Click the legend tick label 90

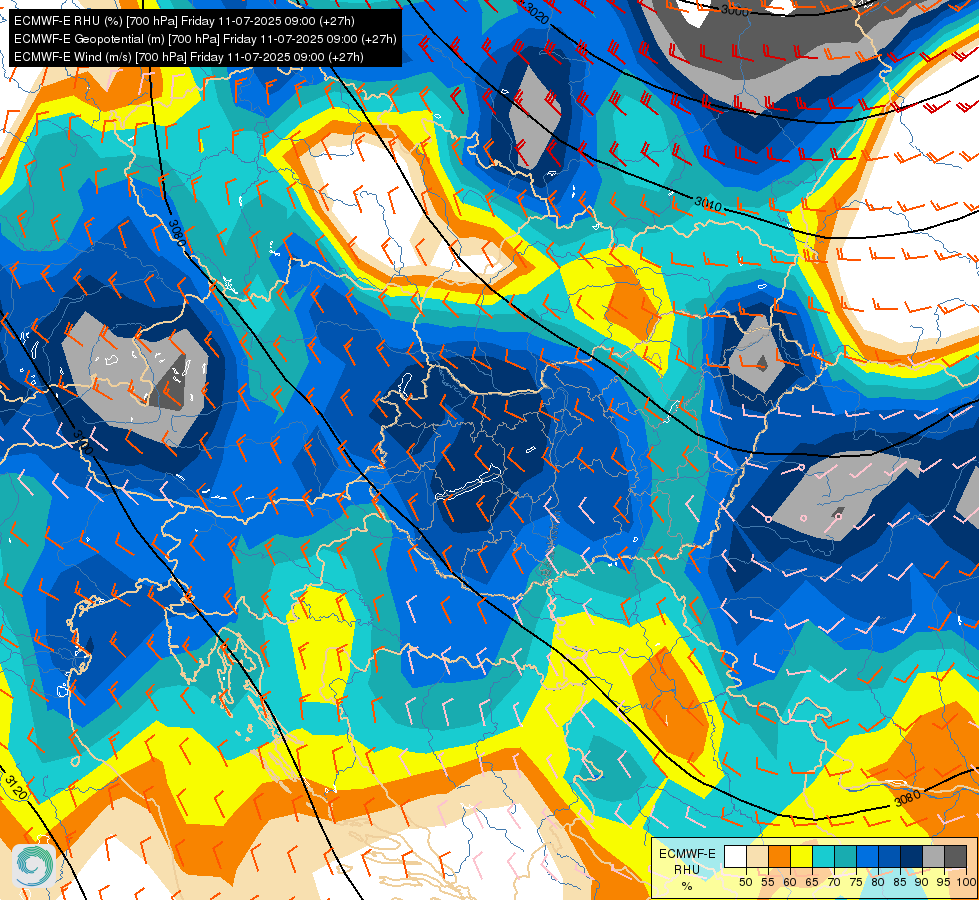point(922,882)
